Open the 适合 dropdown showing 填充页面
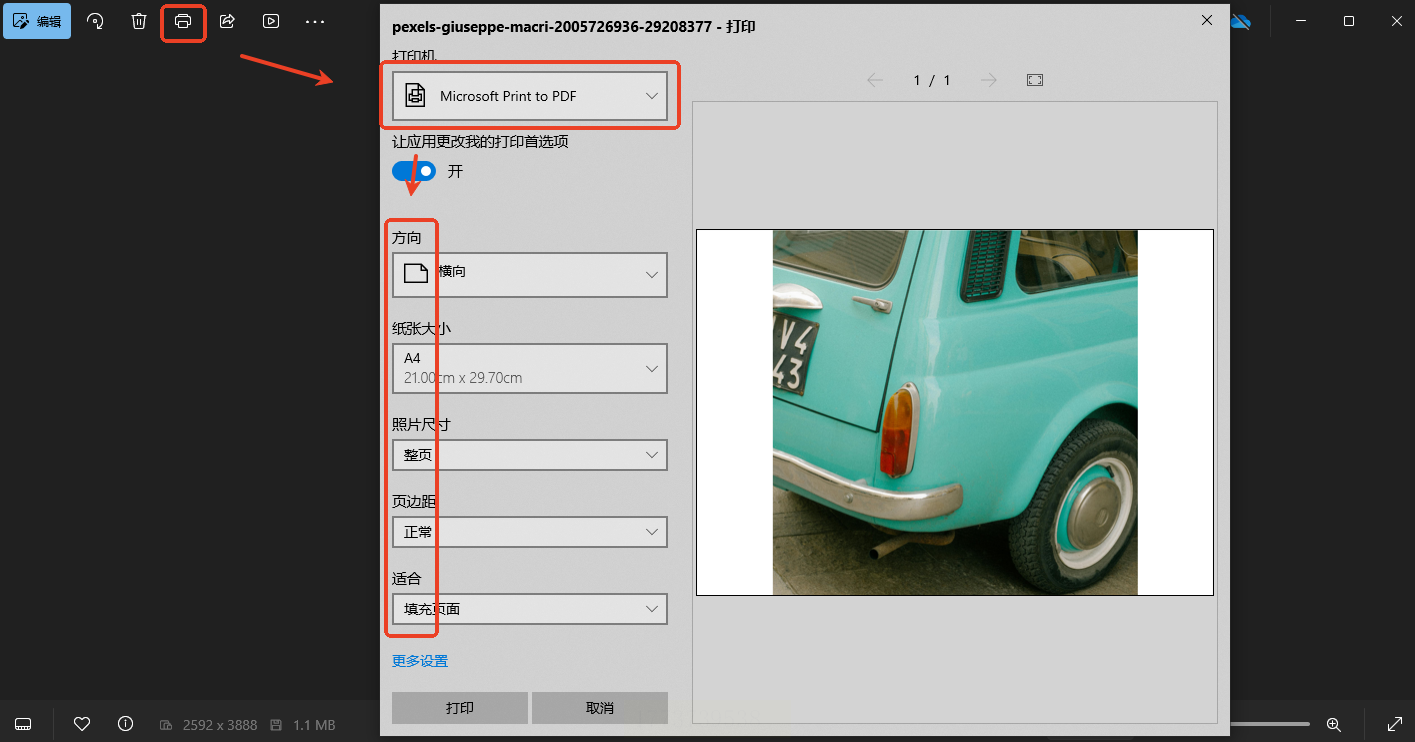 529,609
